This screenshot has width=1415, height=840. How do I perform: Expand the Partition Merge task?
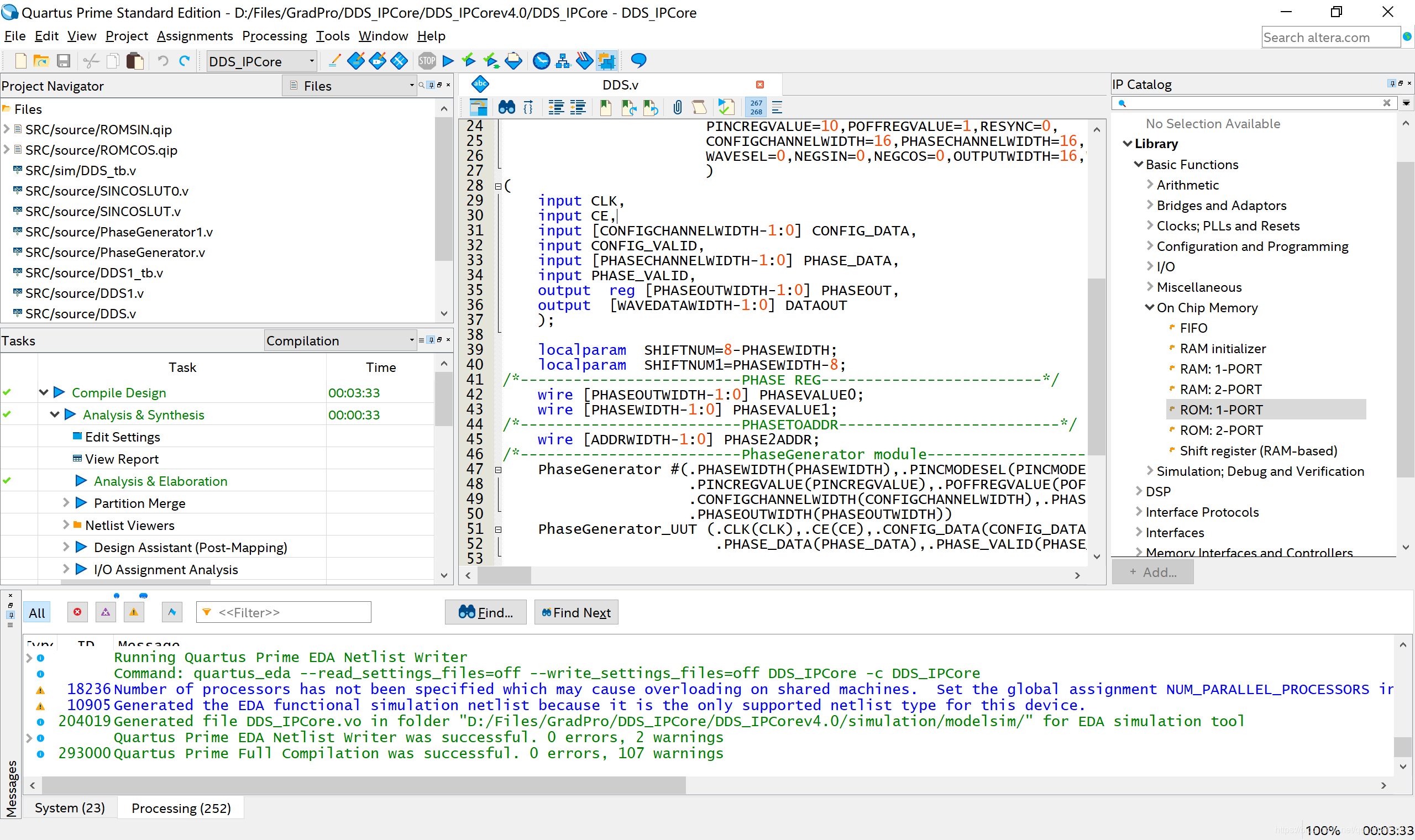pos(66,503)
